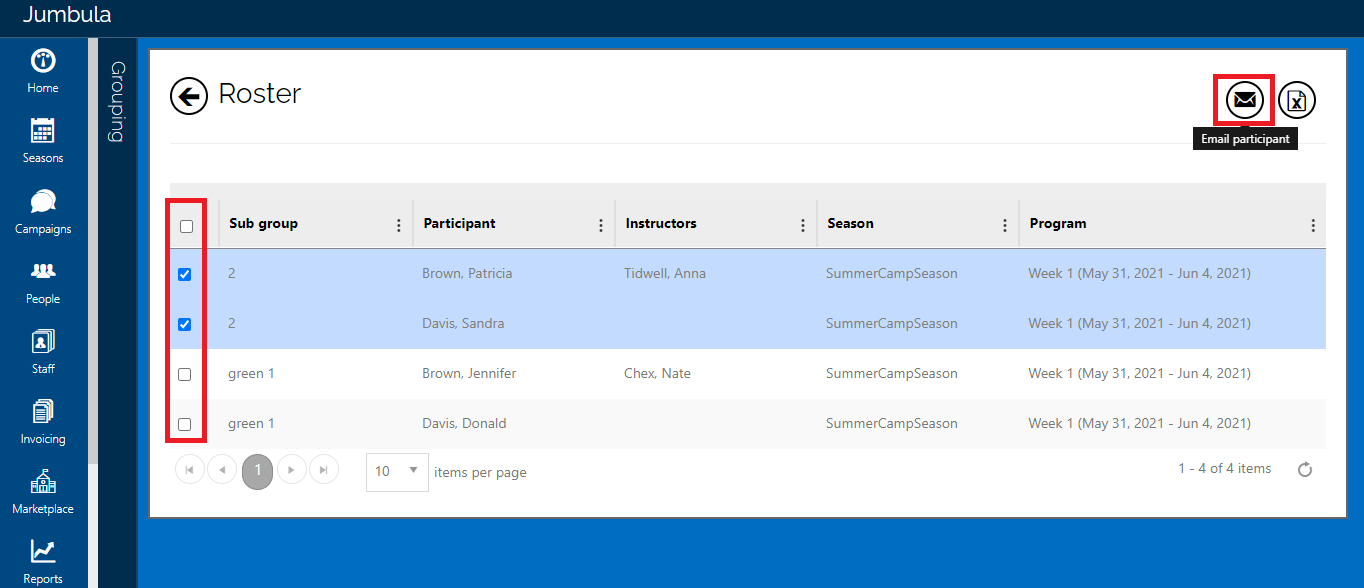Click the Excel export icon
The height and width of the screenshot is (588, 1364).
pyautogui.click(x=1297, y=100)
